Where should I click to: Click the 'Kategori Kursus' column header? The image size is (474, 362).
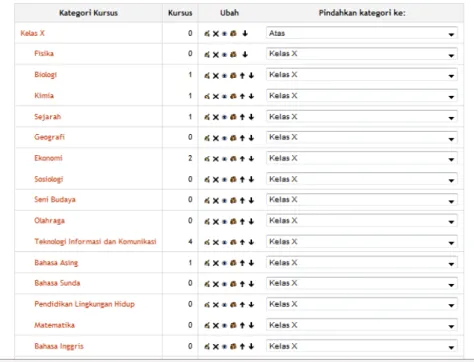[88, 13]
